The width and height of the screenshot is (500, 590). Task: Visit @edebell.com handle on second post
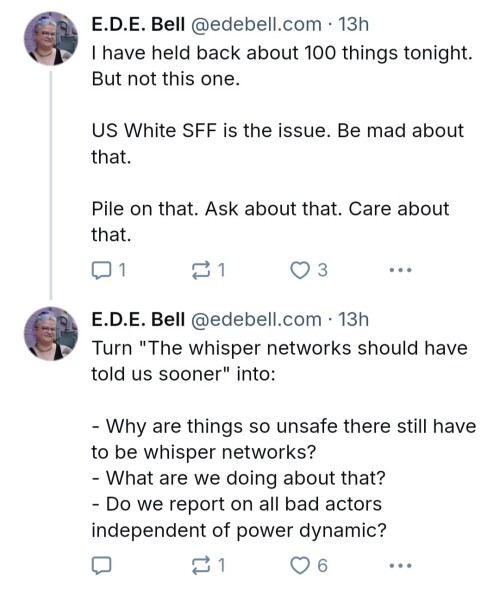(257, 320)
